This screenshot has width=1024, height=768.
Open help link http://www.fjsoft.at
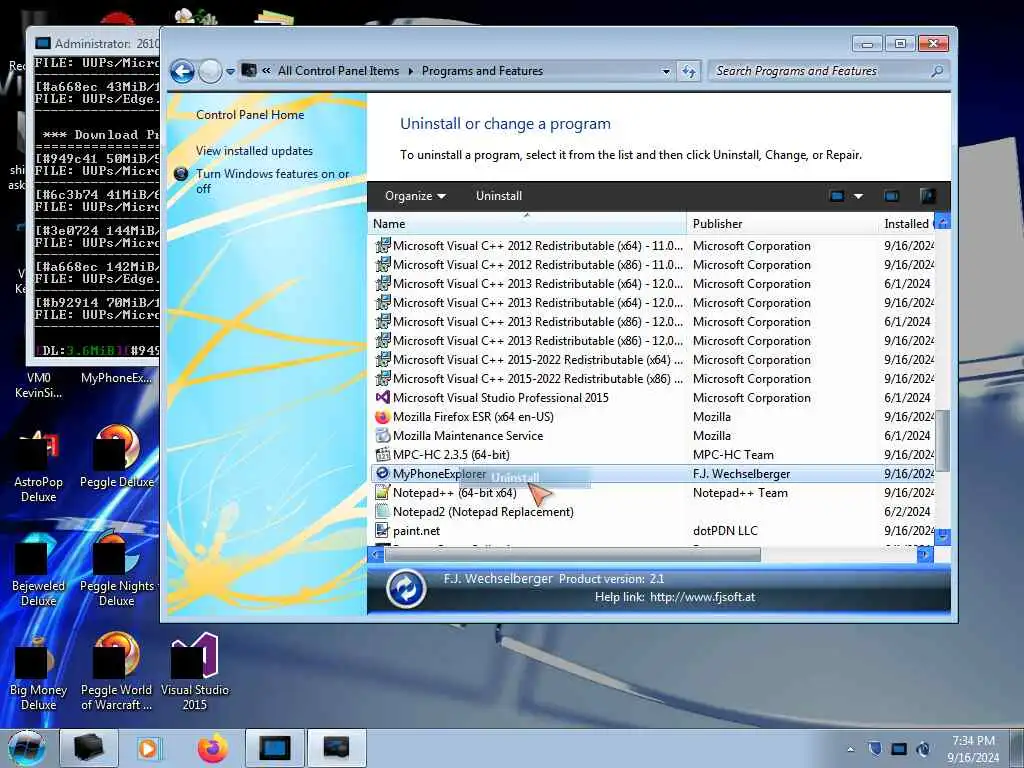pyautogui.click(x=703, y=597)
